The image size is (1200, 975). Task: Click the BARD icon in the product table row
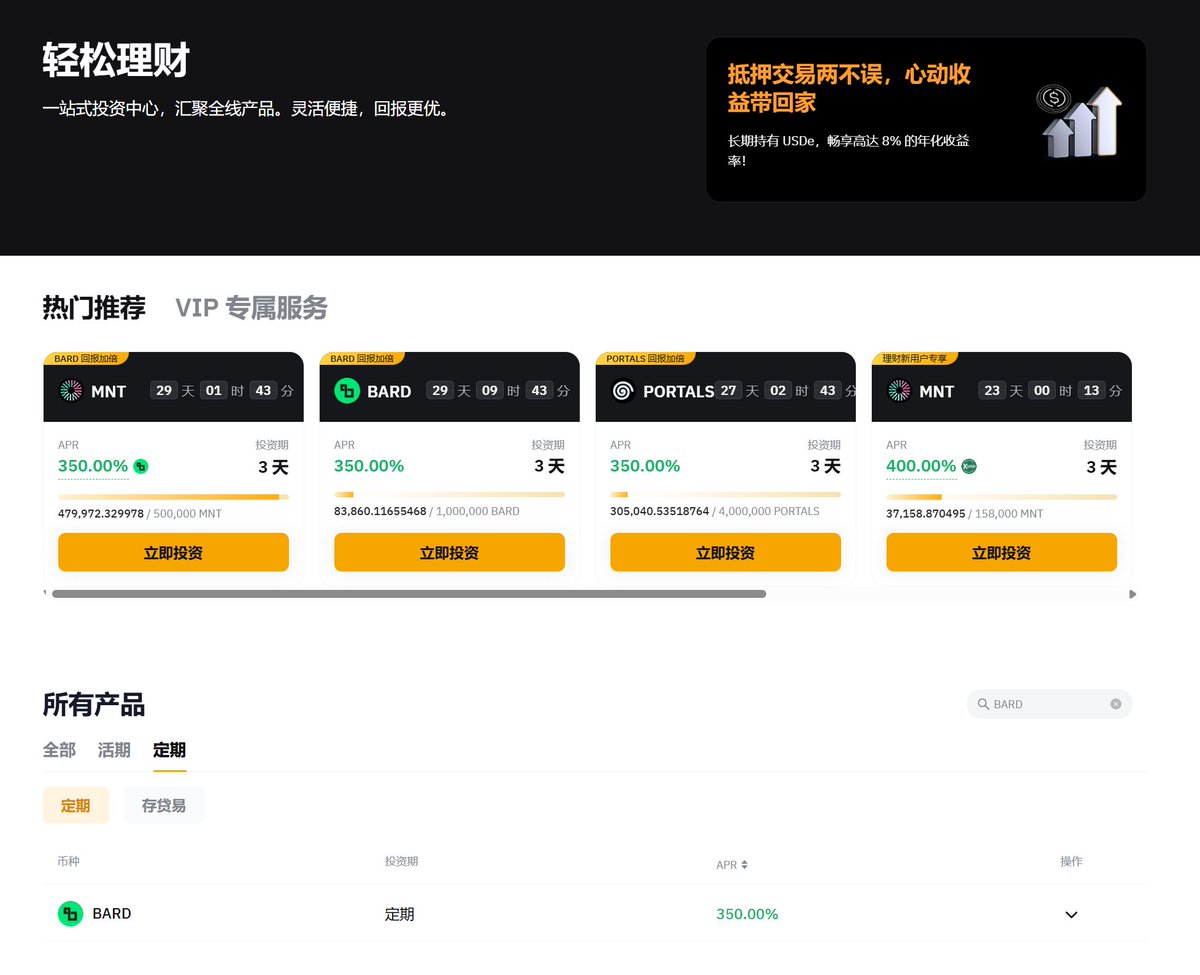tap(70, 914)
